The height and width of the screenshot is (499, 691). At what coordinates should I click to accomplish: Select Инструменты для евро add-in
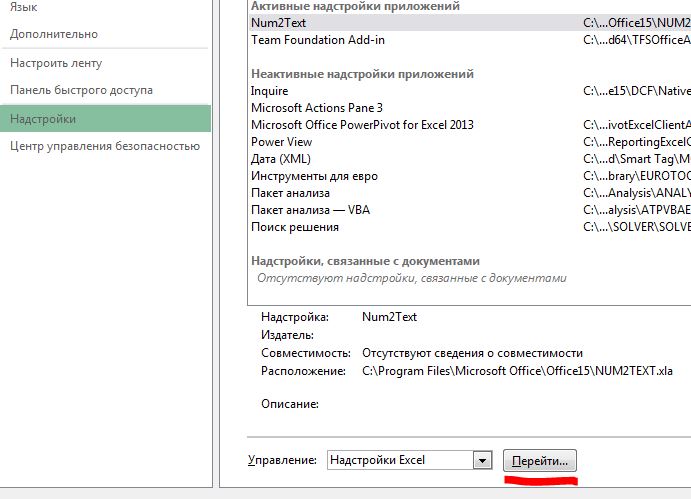(314, 176)
